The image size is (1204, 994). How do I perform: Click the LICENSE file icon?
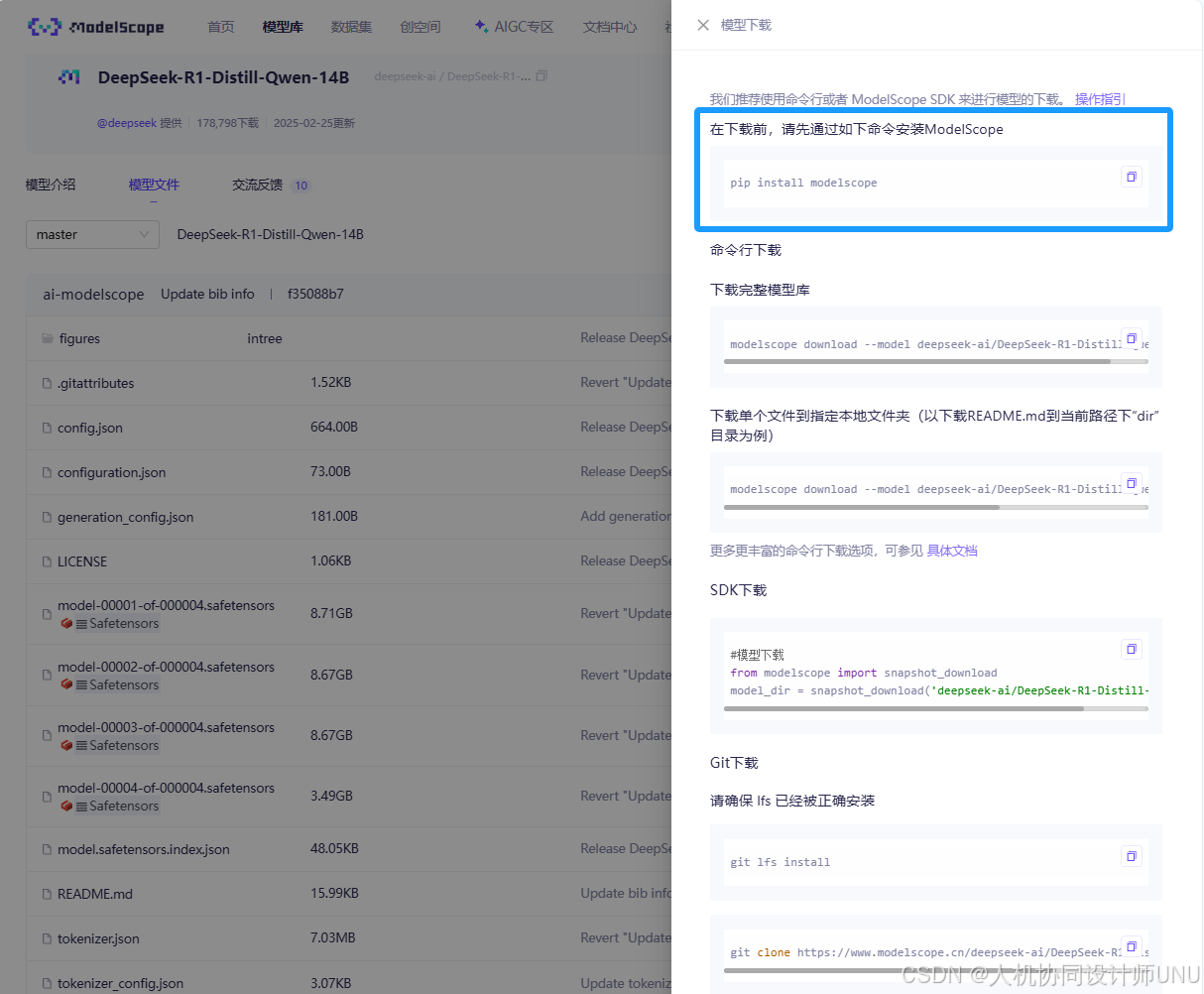47,561
